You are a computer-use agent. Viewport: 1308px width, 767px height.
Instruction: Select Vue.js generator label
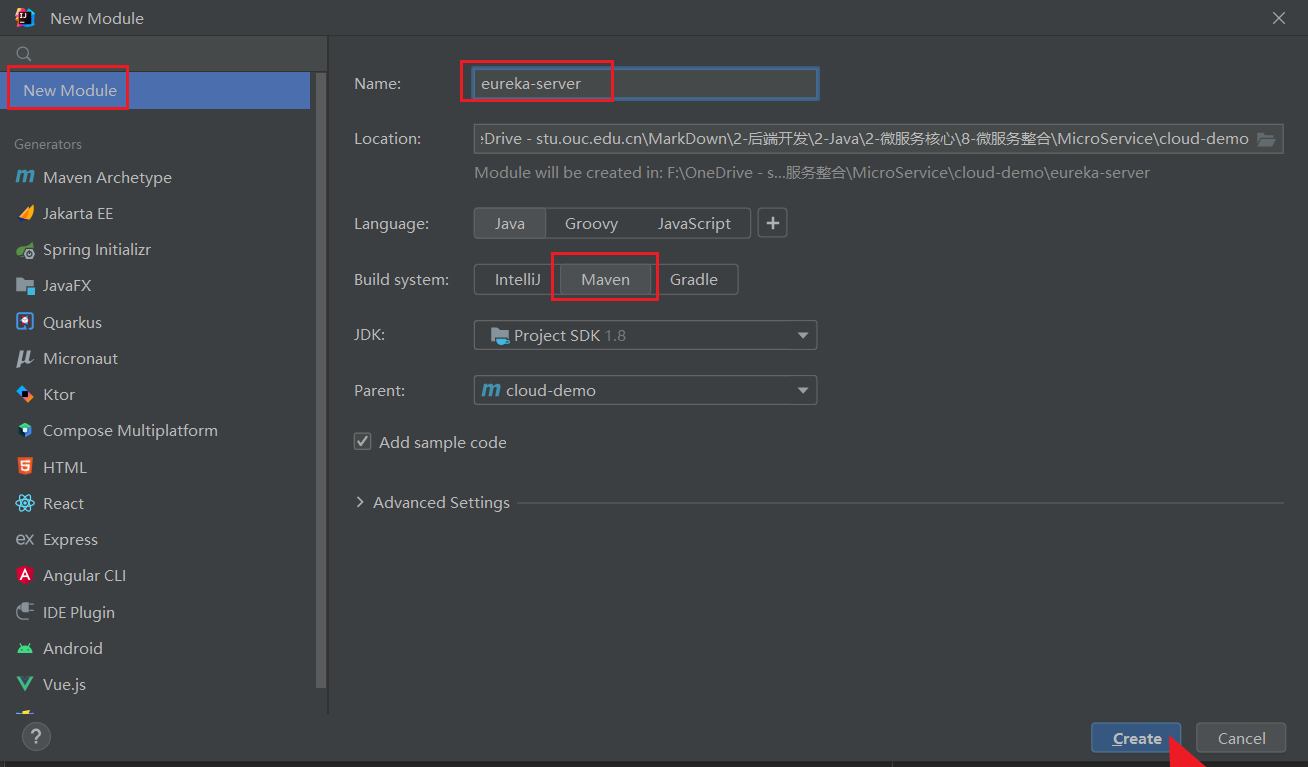click(x=64, y=684)
